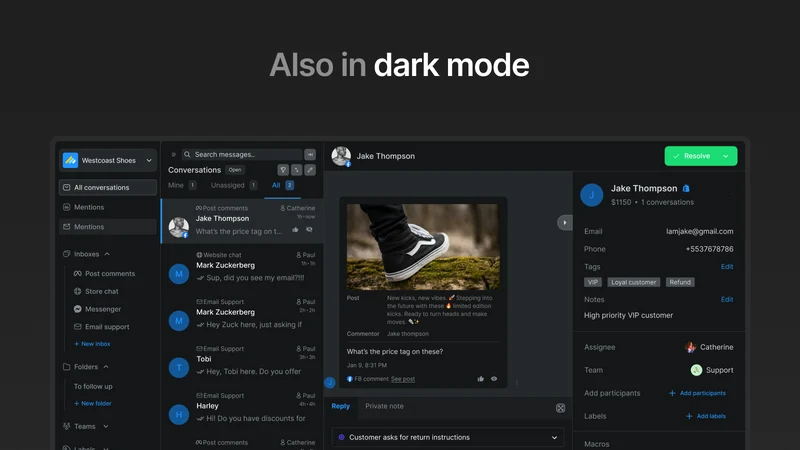The height and width of the screenshot is (450, 800).
Task: Open the Westcoast Shoes workspace dropdown
Action: pyautogui.click(x=108, y=160)
